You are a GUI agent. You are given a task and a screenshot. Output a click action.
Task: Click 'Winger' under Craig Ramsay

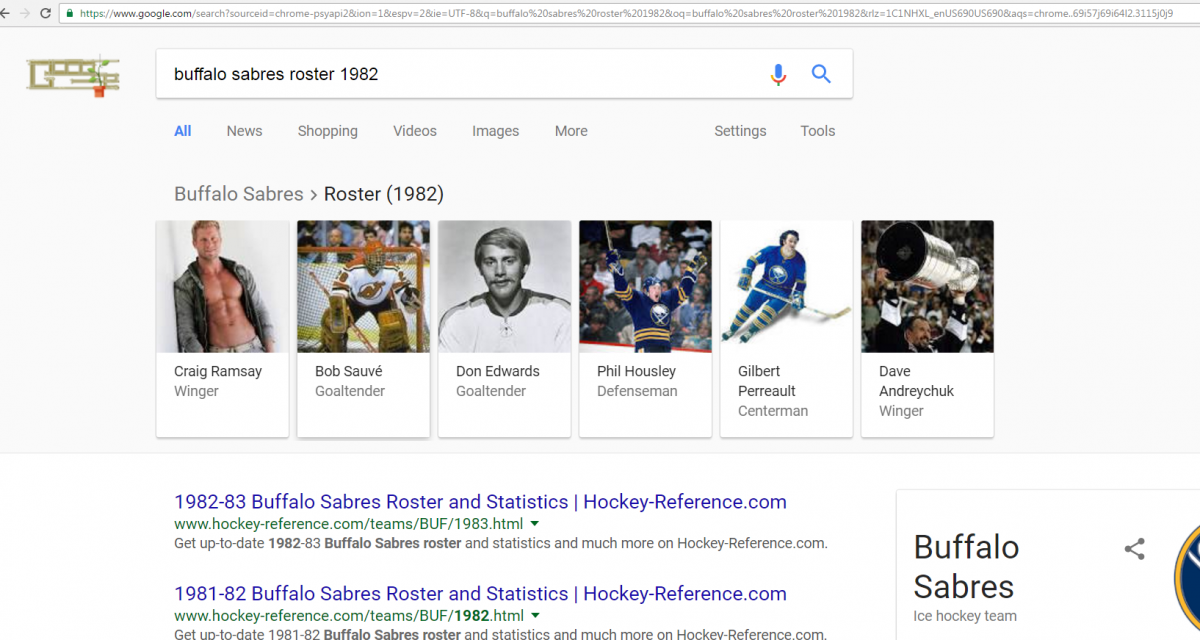pos(196,391)
